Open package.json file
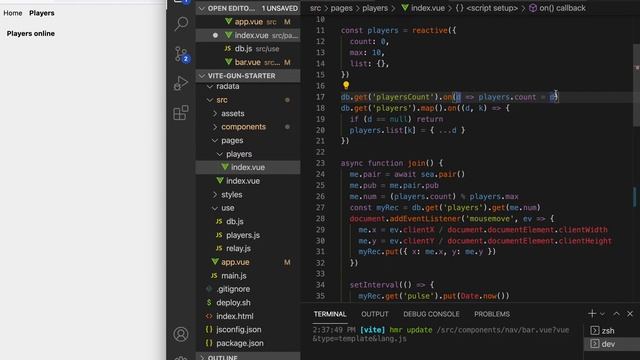The width and height of the screenshot is (640, 360). pyautogui.click(x=248, y=343)
